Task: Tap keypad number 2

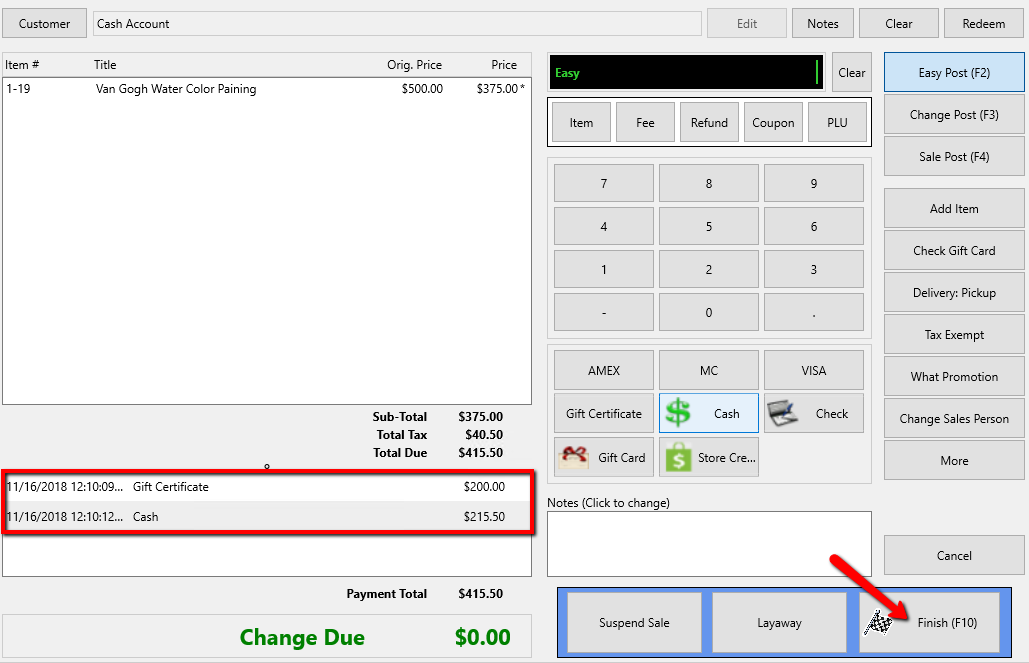Action: coord(709,269)
